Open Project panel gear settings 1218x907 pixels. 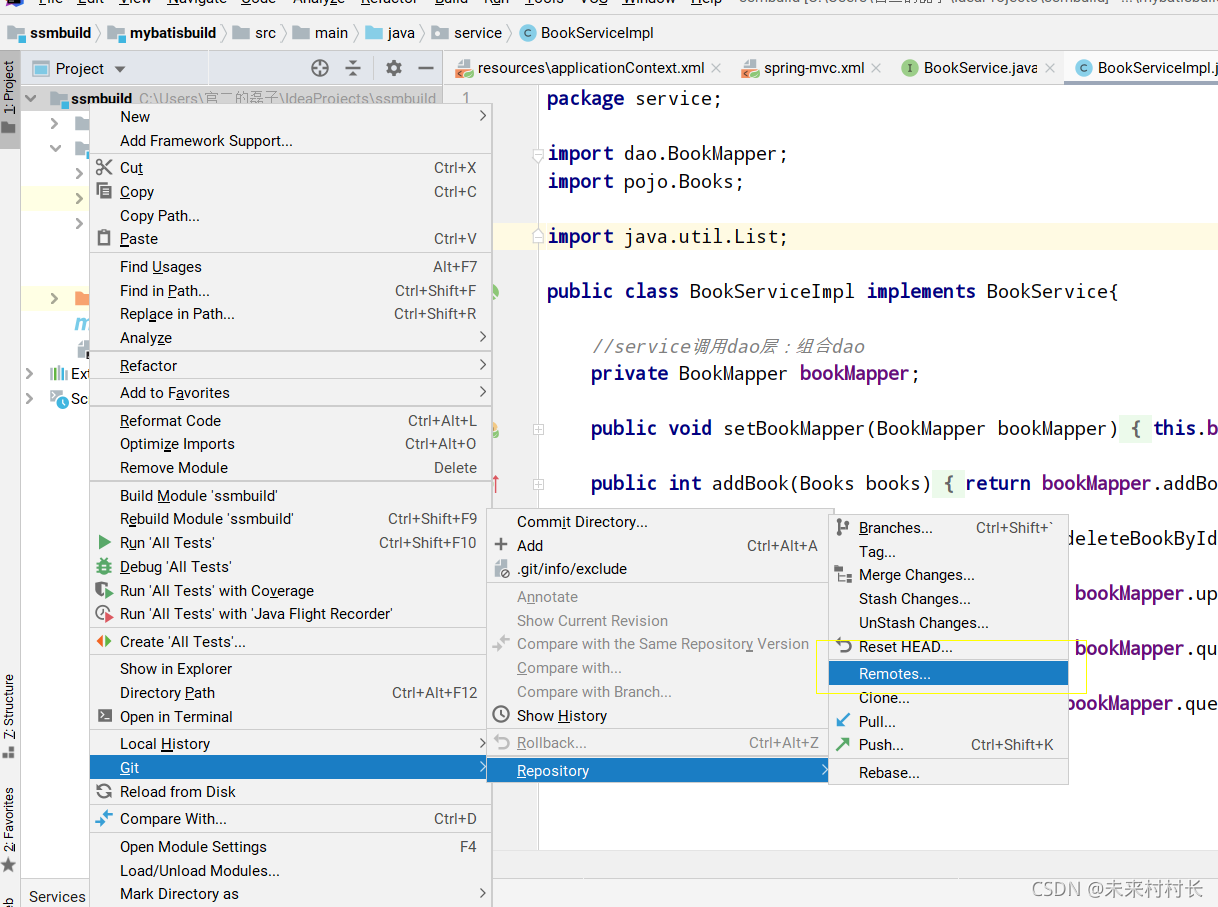(x=394, y=68)
